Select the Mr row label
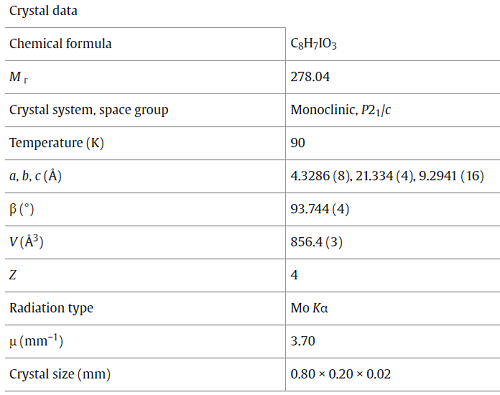The image size is (500, 395). pos(19,77)
